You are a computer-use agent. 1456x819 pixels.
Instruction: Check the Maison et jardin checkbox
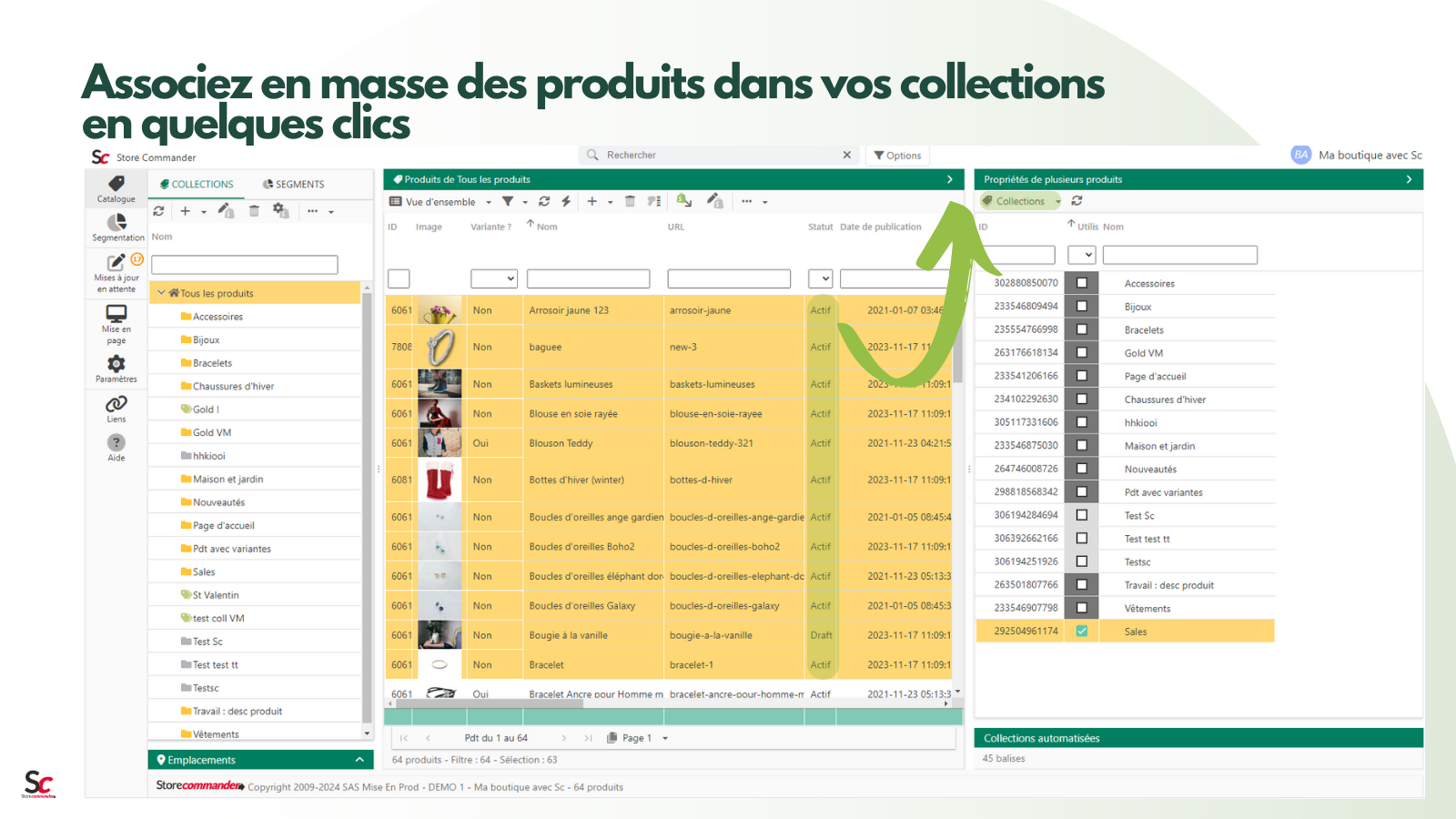pyautogui.click(x=1082, y=446)
